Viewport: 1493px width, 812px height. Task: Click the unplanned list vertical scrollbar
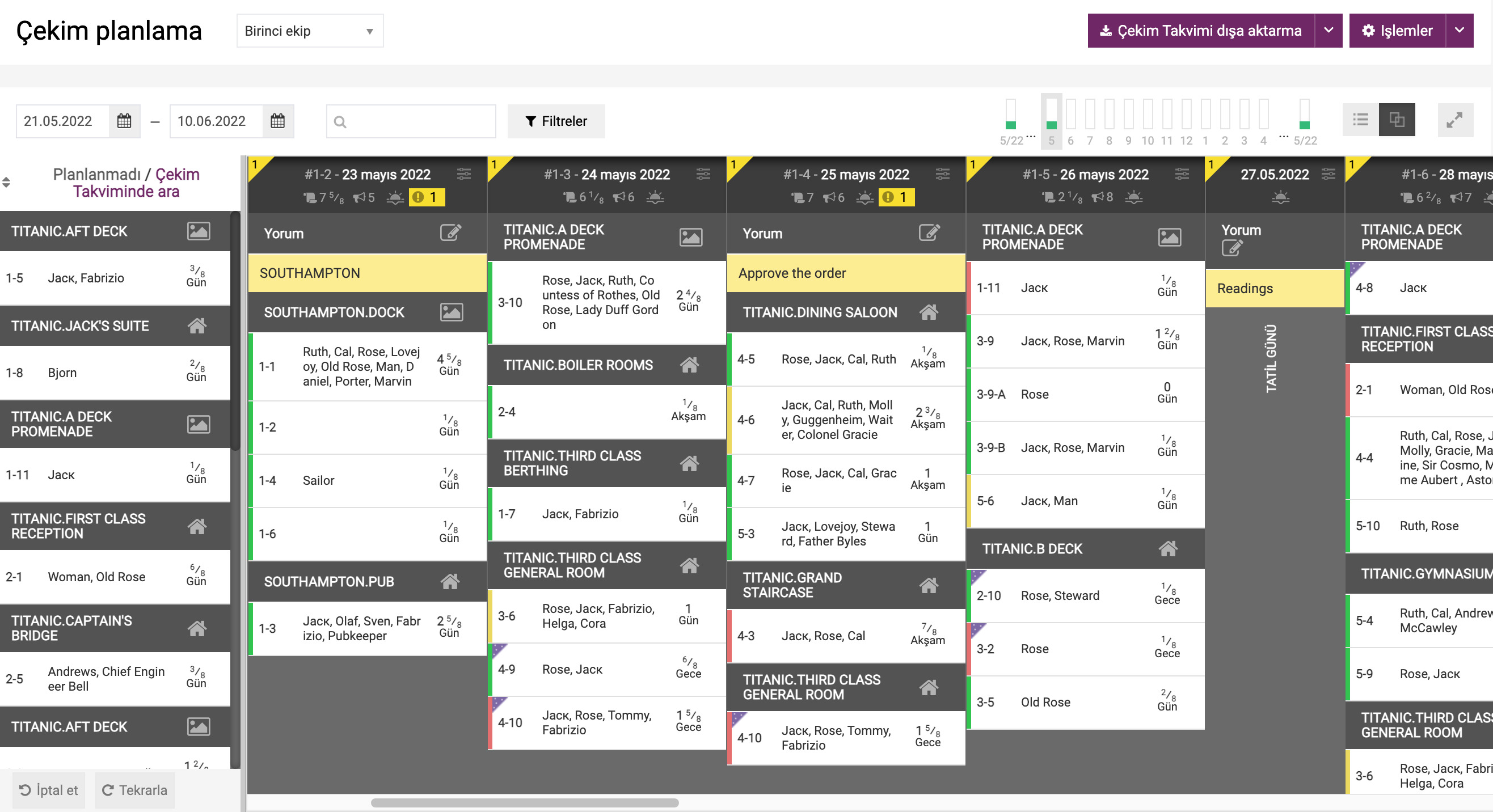tap(235, 331)
